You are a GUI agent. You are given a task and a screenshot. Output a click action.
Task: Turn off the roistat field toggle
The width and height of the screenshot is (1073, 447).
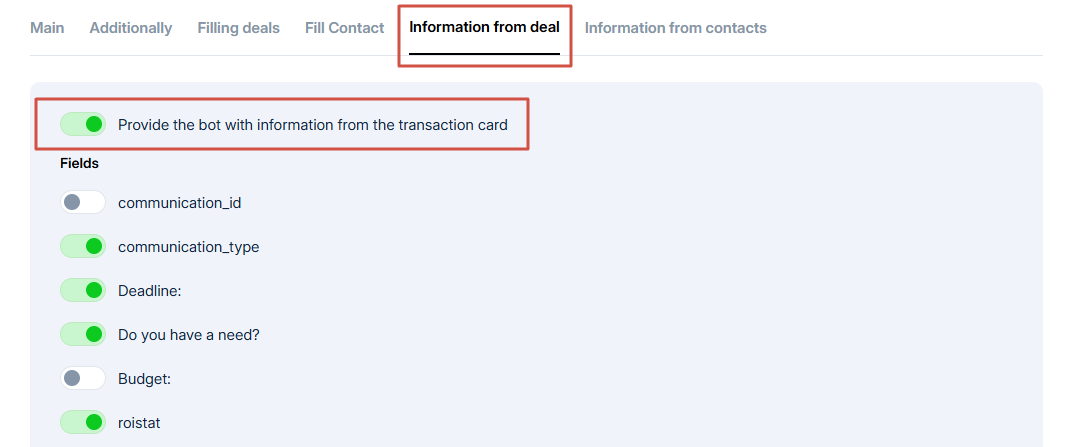point(83,422)
